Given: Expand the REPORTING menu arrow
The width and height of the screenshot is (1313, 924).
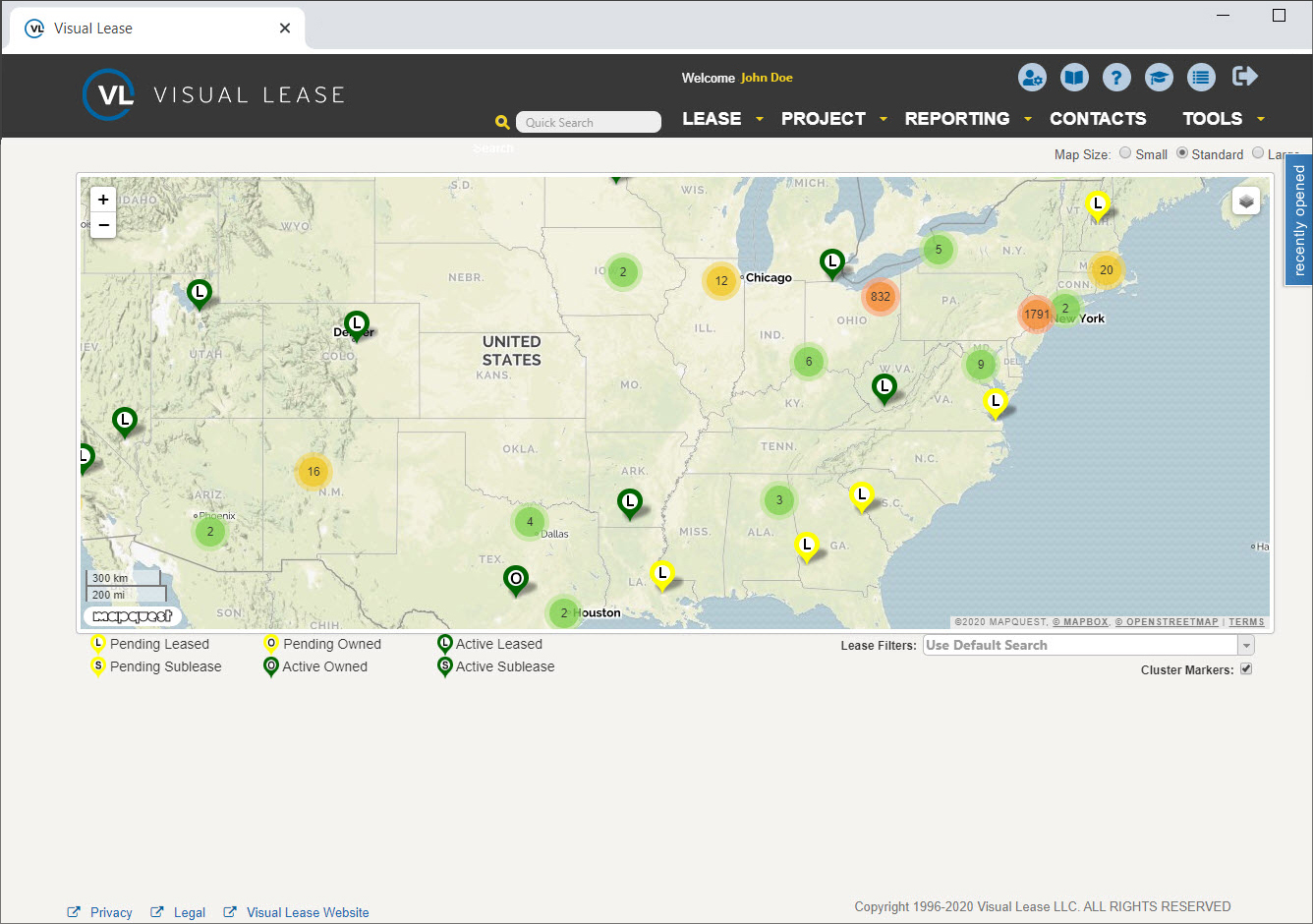Looking at the screenshot, I should pos(1028,119).
